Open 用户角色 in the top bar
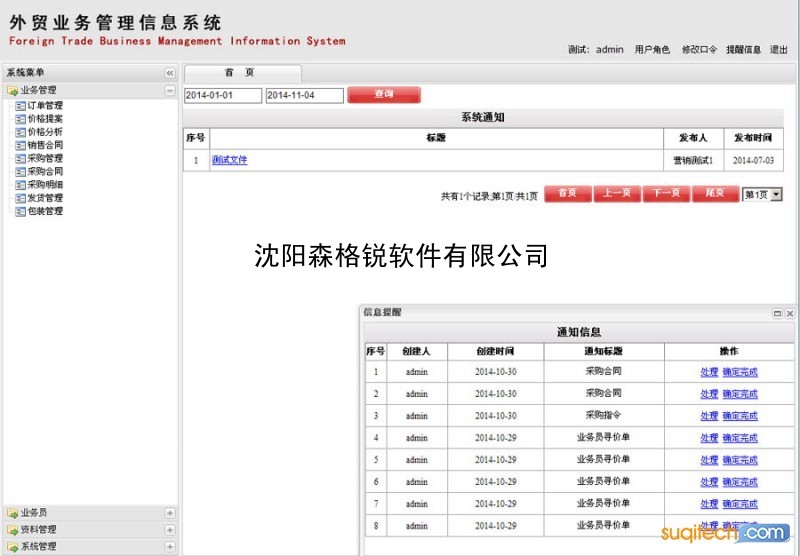The height and width of the screenshot is (556, 800). pos(652,49)
